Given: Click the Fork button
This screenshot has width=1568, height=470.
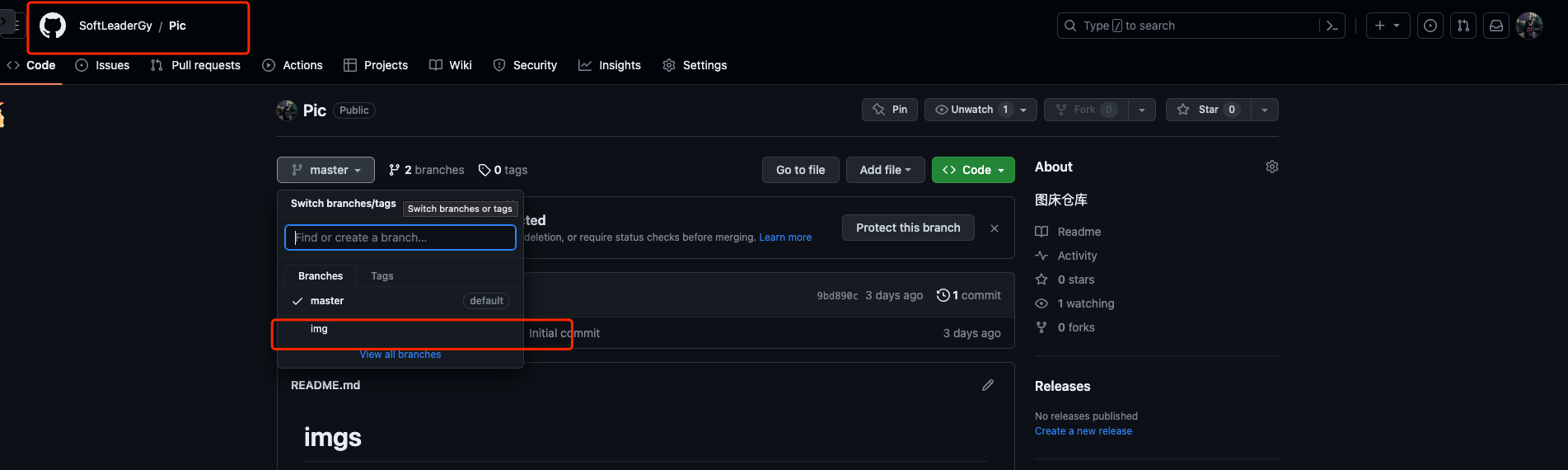Looking at the screenshot, I should [1086, 110].
